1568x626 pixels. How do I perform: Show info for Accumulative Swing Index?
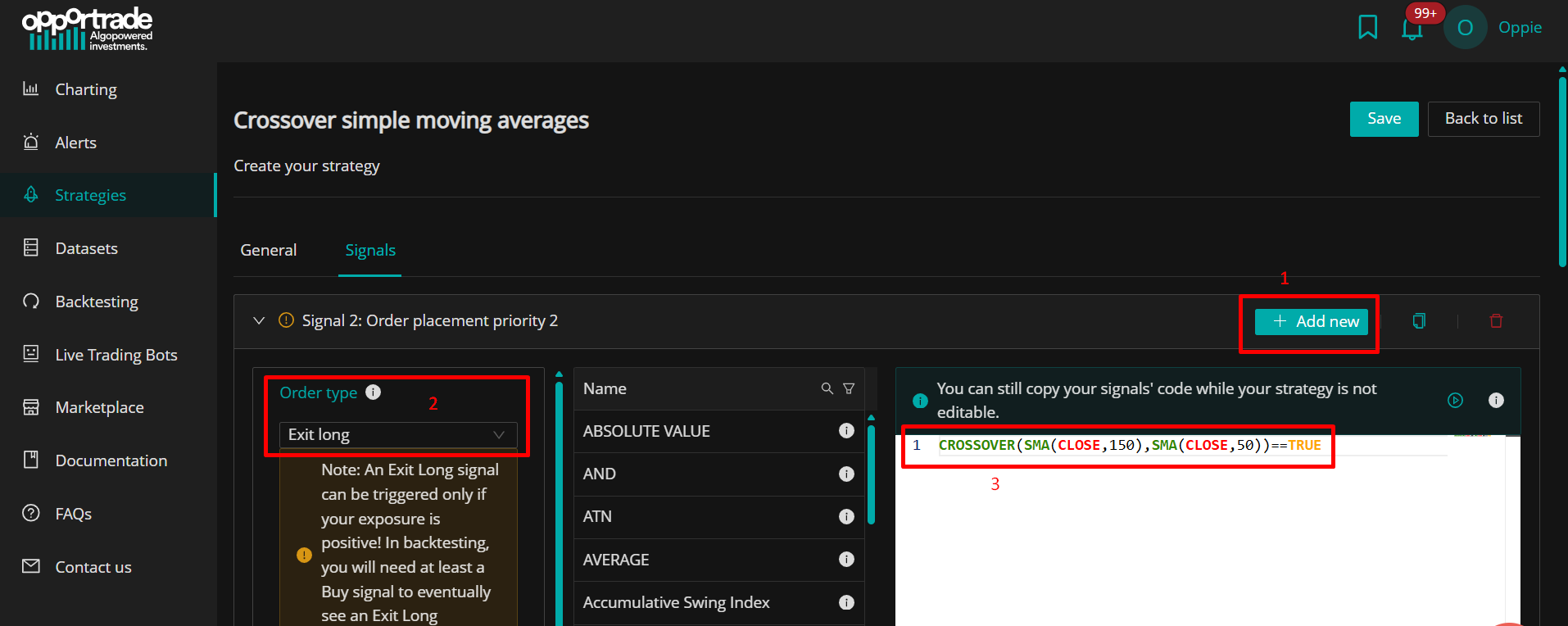pyautogui.click(x=846, y=602)
